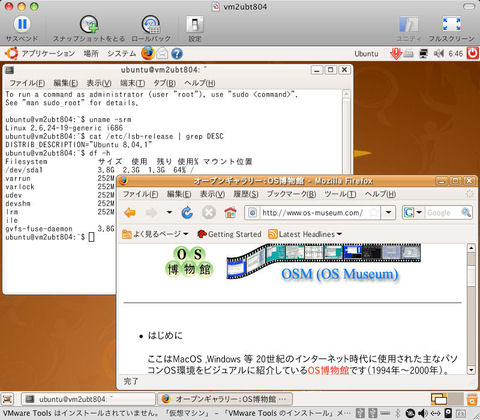The width and height of the screenshot is (480, 420).
Task: Click the VMware status bar network arrows icon
Action: (x=436, y=413)
